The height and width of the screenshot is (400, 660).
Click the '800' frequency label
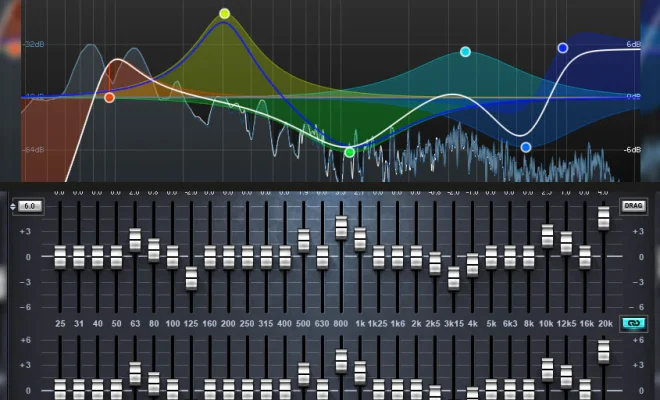point(341,324)
